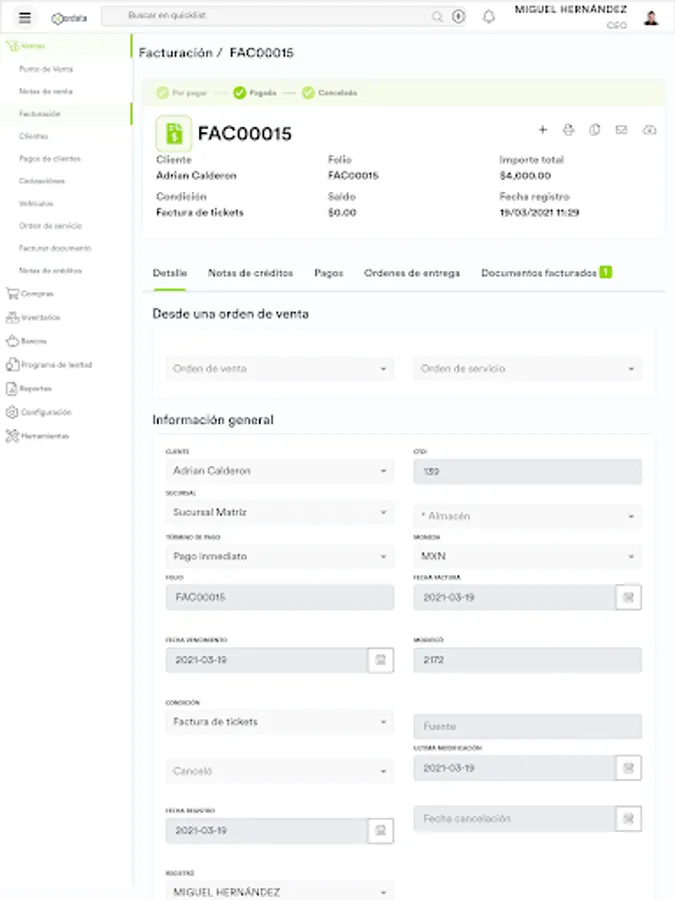
Task: Open Punto de Venta in the sidebar
Action: [x=46, y=69]
